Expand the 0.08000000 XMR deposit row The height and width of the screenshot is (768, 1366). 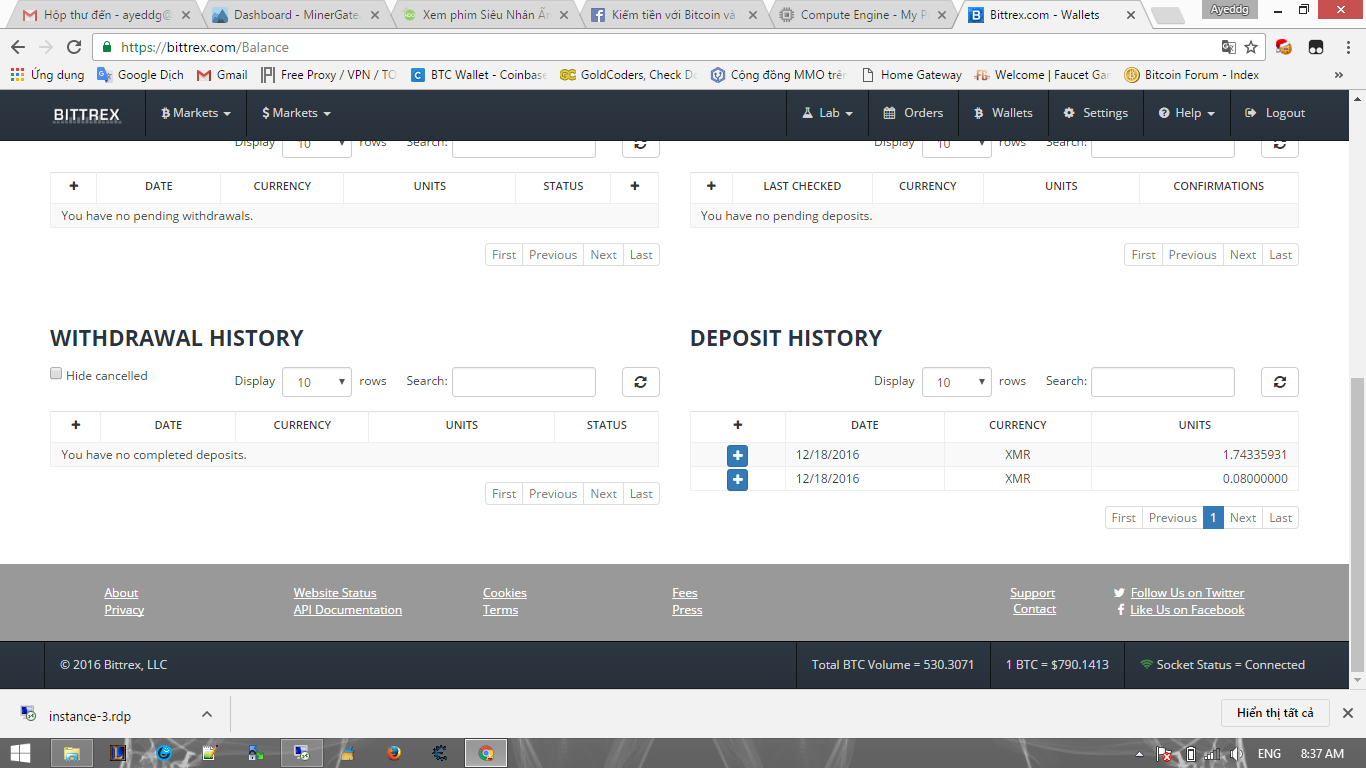point(738,479)
